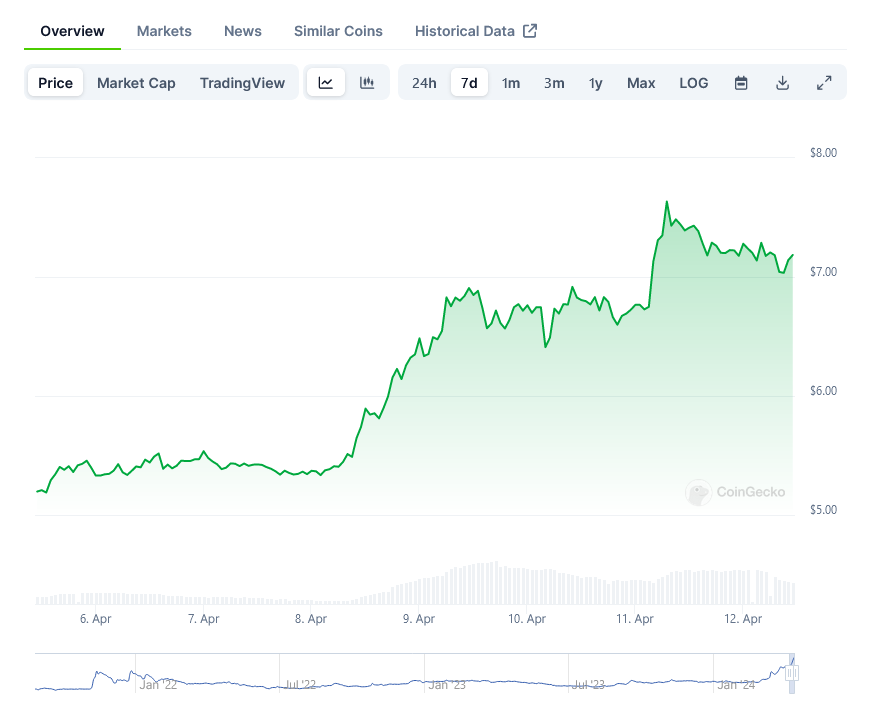Switch to line chart view icon

pyautogui.click(x=326, y=83)
